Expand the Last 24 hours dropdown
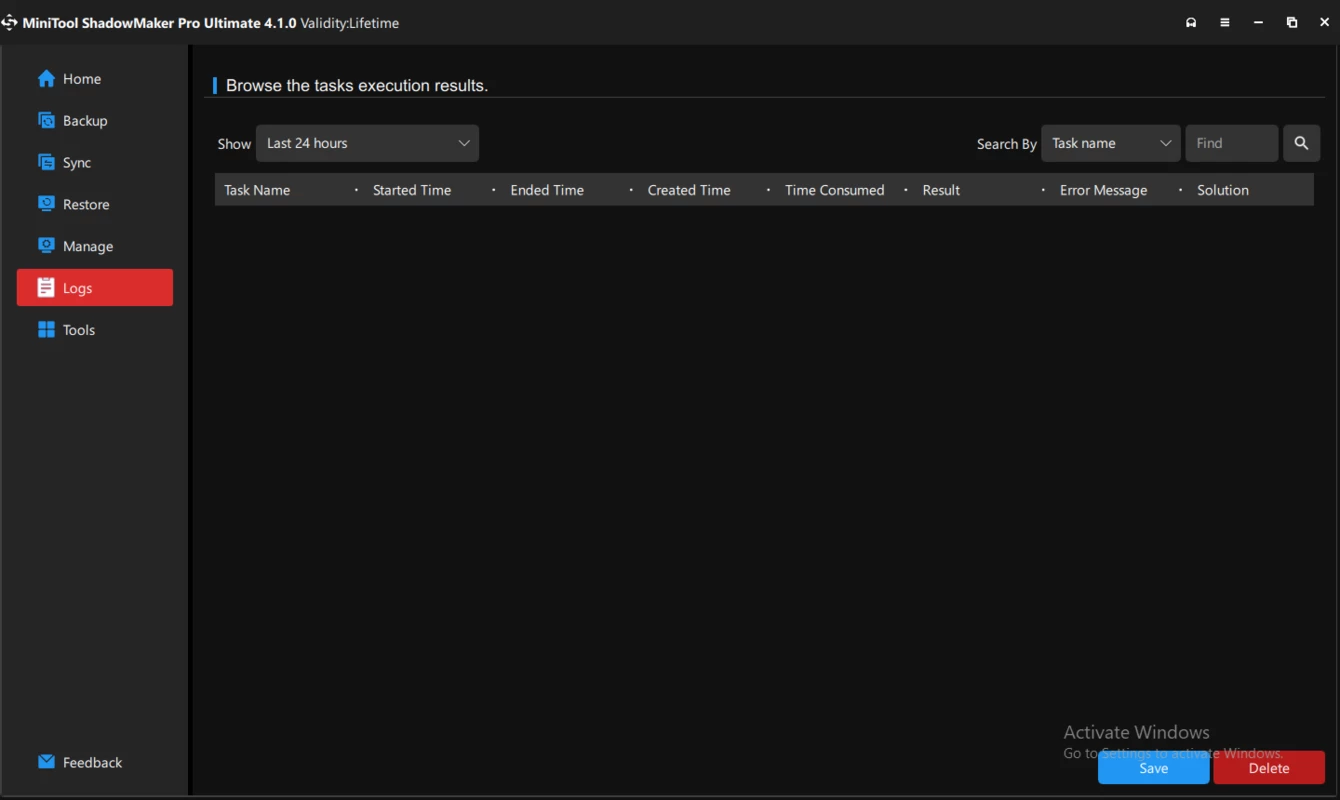Image resolution: width=1340 pixels, height=800 pixels. (x=367, y=143)
